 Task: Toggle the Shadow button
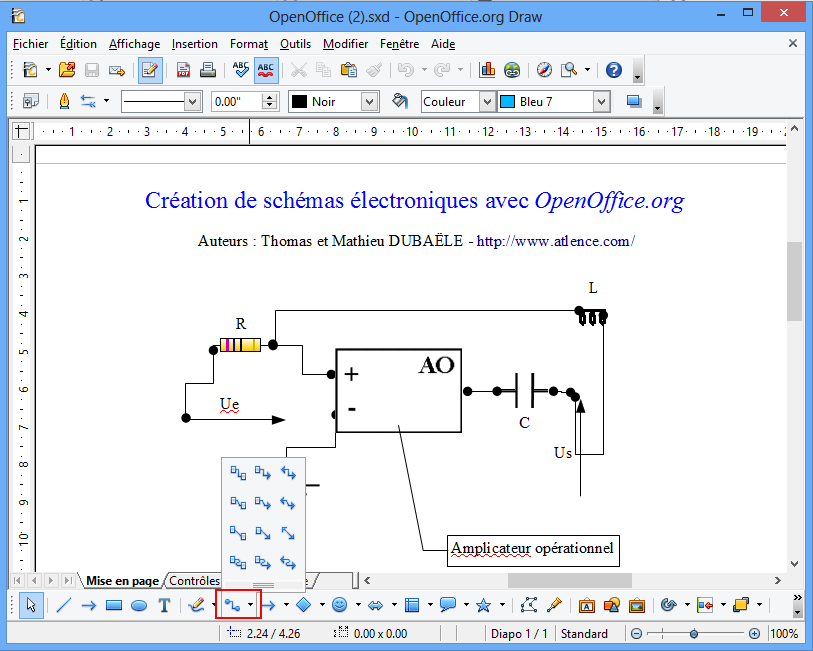(x=634, y=102)
